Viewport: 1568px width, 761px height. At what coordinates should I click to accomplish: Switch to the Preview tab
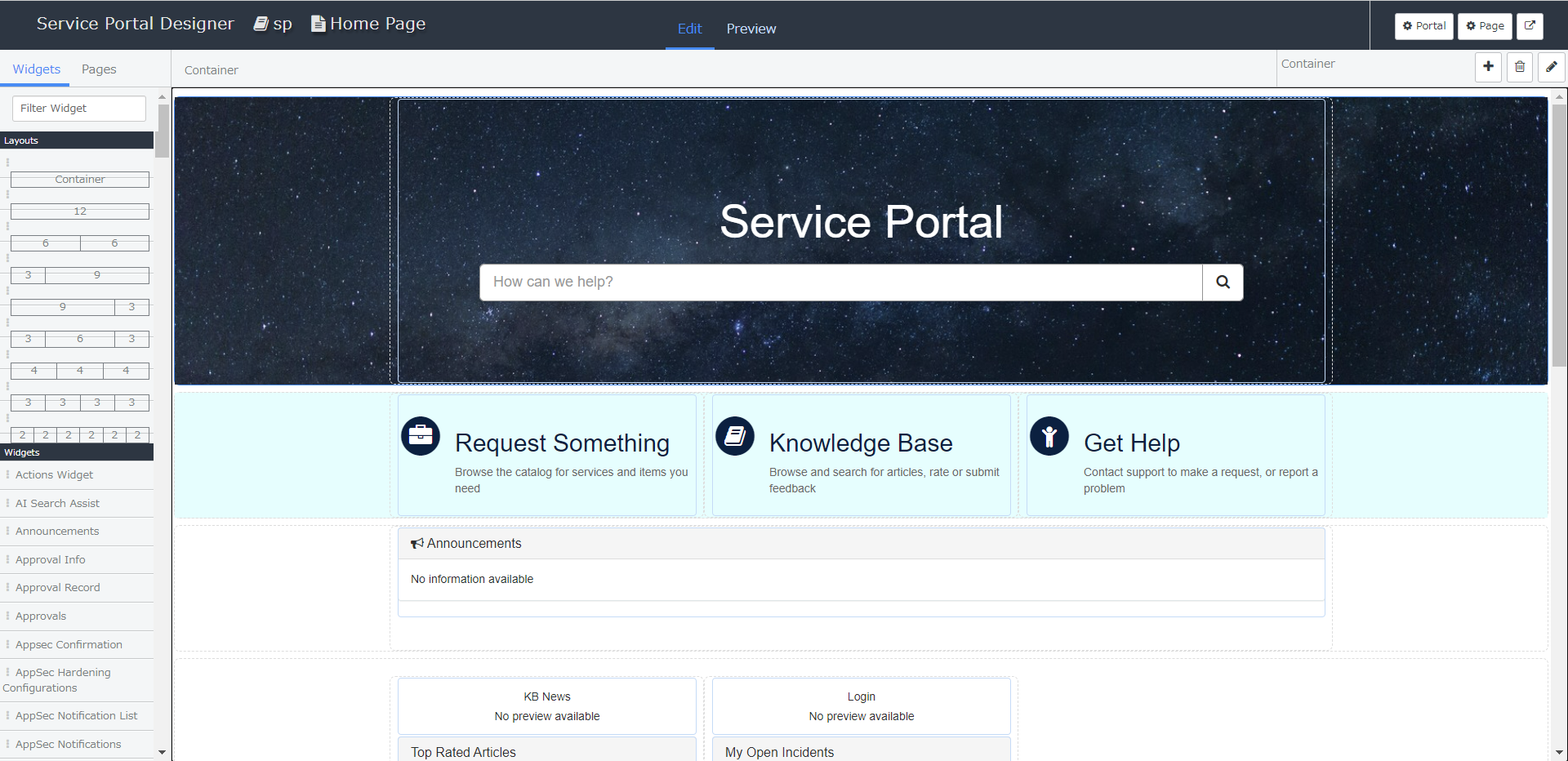[750, 29]
